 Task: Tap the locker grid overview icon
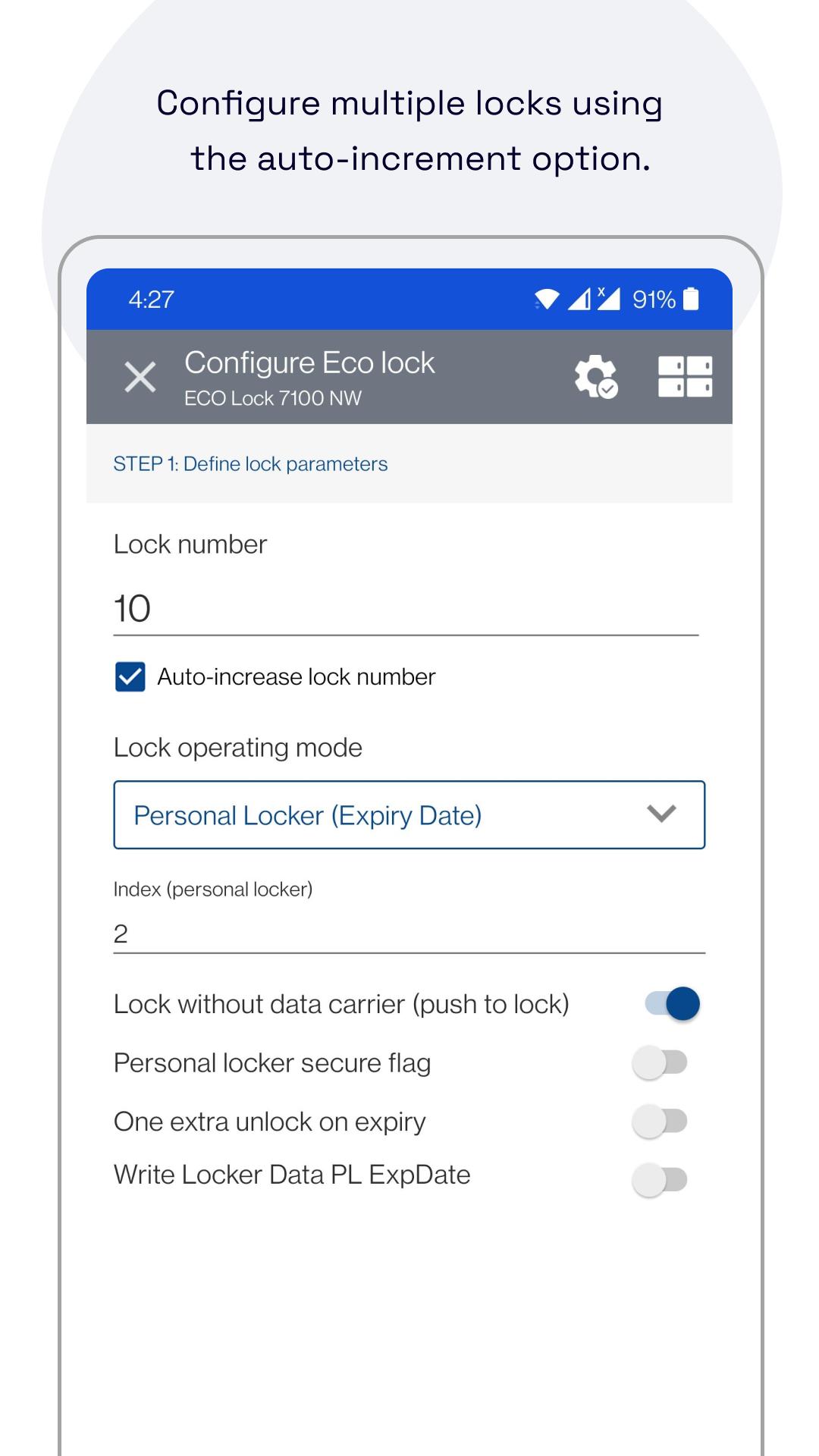point(685,376)
